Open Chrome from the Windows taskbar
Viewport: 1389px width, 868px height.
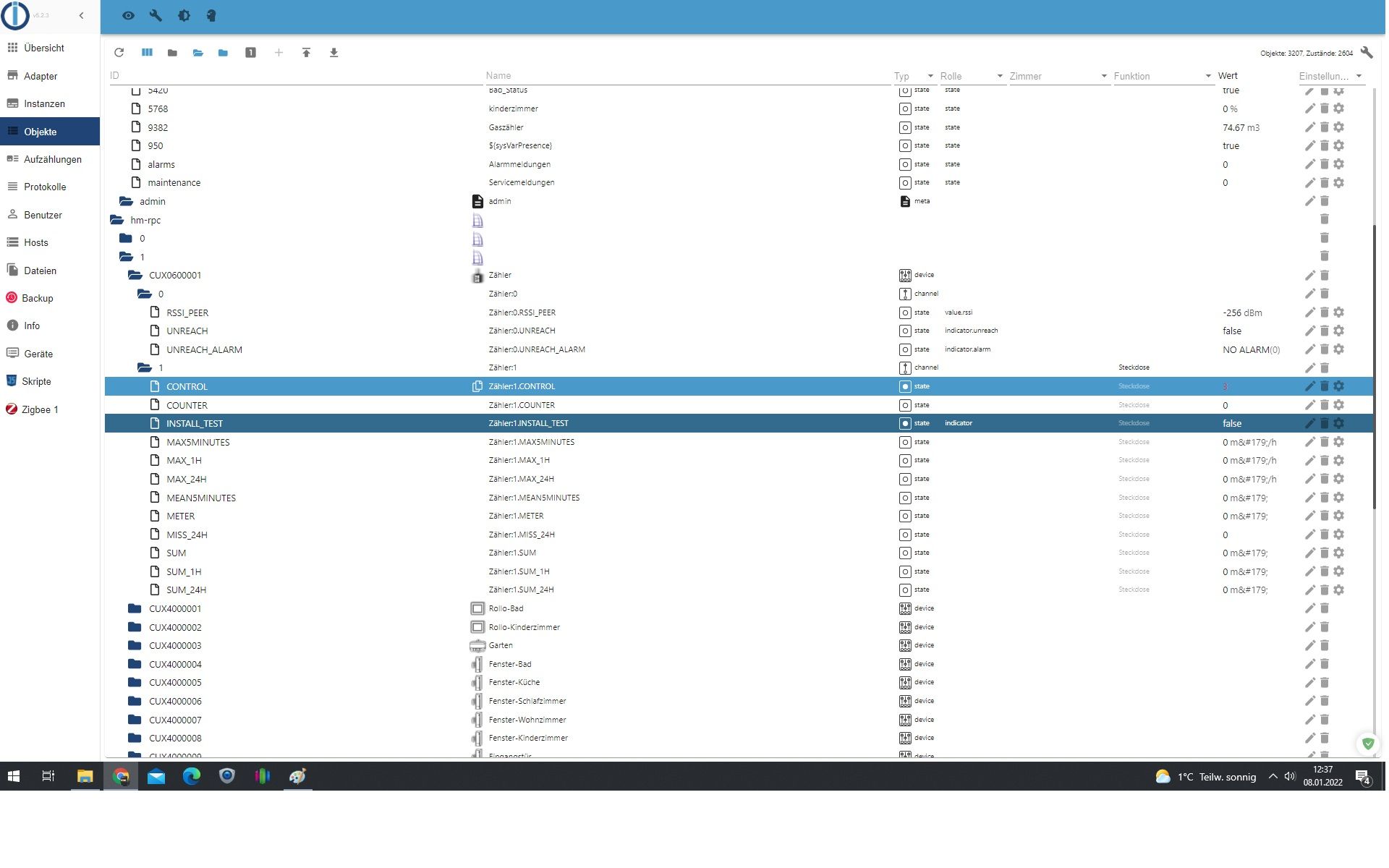click(x=121, y=776)
